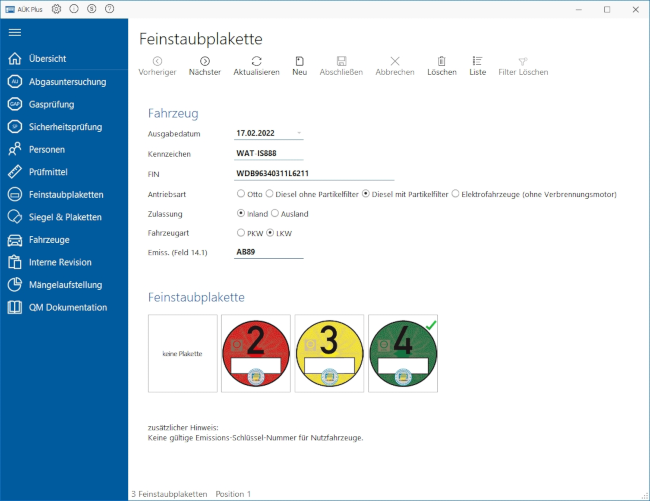This screenshot has width=650, height=501.
Task: Choose the yellow number 3 sticker
Action: (329, 354)
